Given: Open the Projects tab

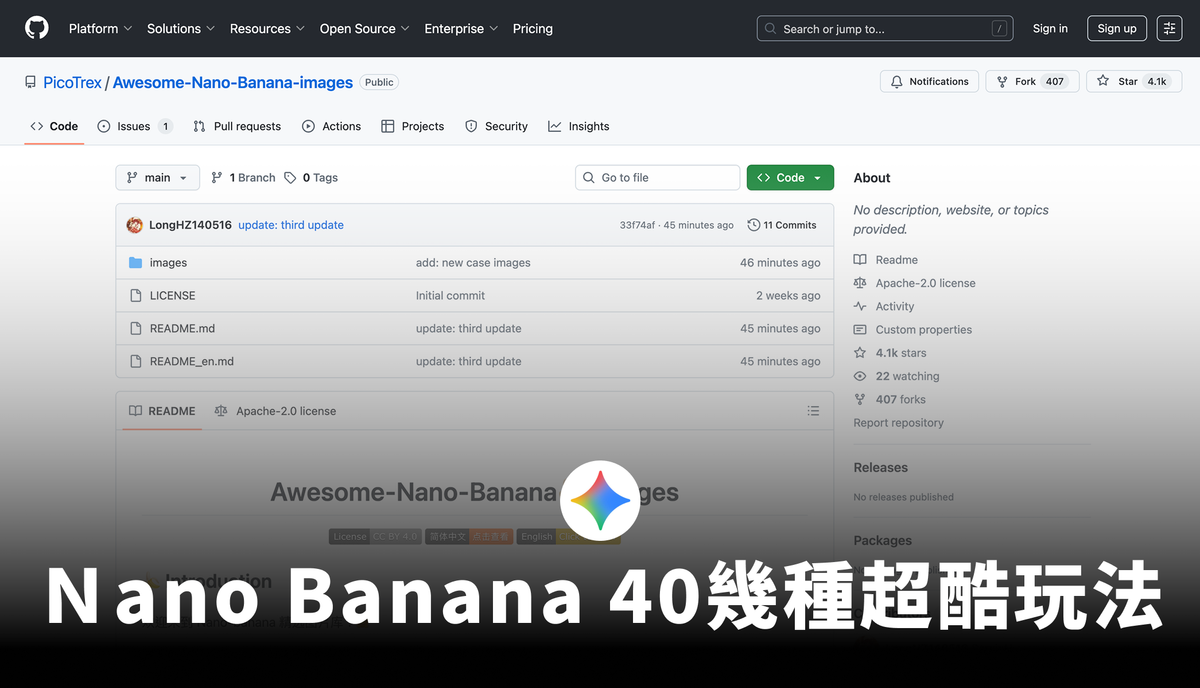Looking at the screenshot, I should coord(412,126).
